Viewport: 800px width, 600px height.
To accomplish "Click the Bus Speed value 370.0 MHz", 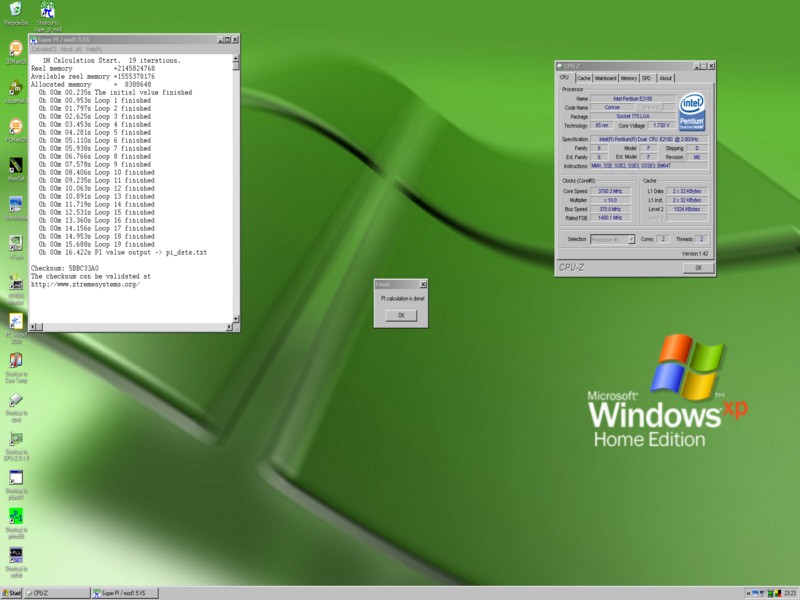I will click(x=610, y=209).
